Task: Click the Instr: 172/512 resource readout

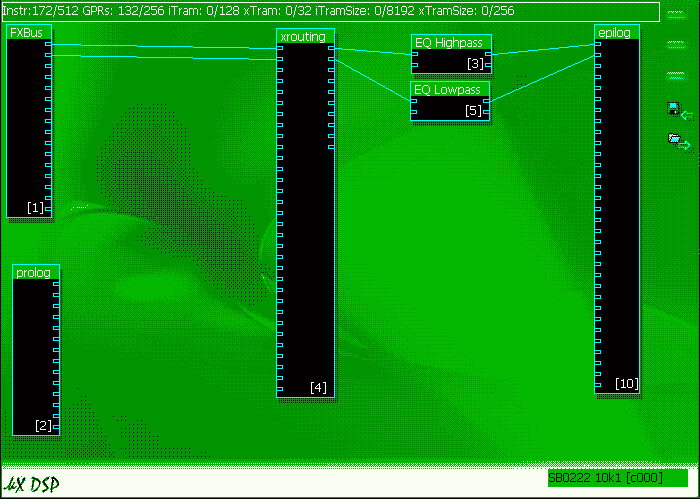Action: point(41,11)
